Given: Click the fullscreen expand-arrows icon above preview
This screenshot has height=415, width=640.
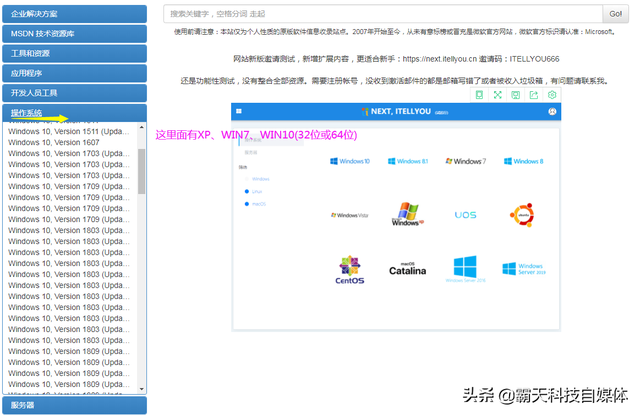Looking at the screenshot, I should click(x=498, y=95).
